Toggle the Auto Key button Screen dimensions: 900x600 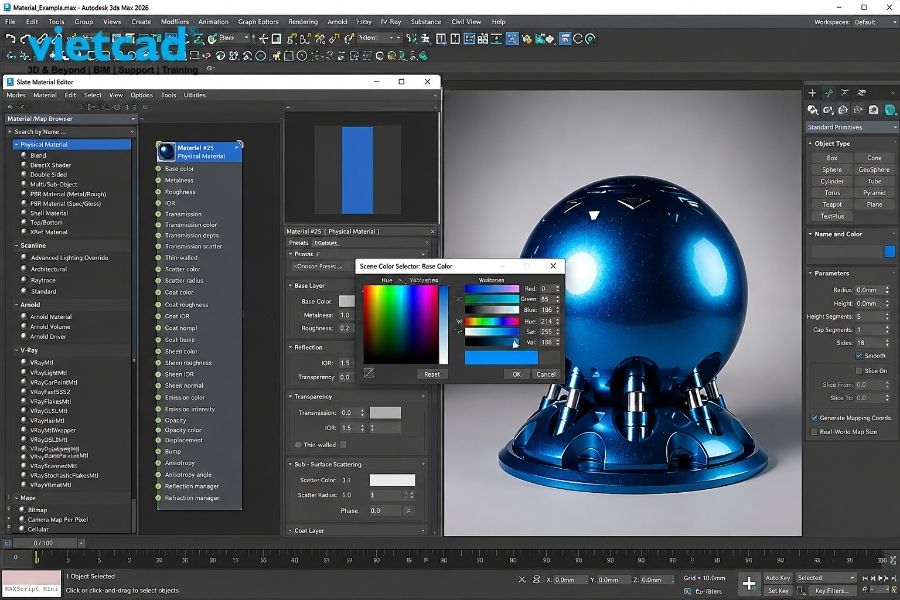tap(778, 578)
